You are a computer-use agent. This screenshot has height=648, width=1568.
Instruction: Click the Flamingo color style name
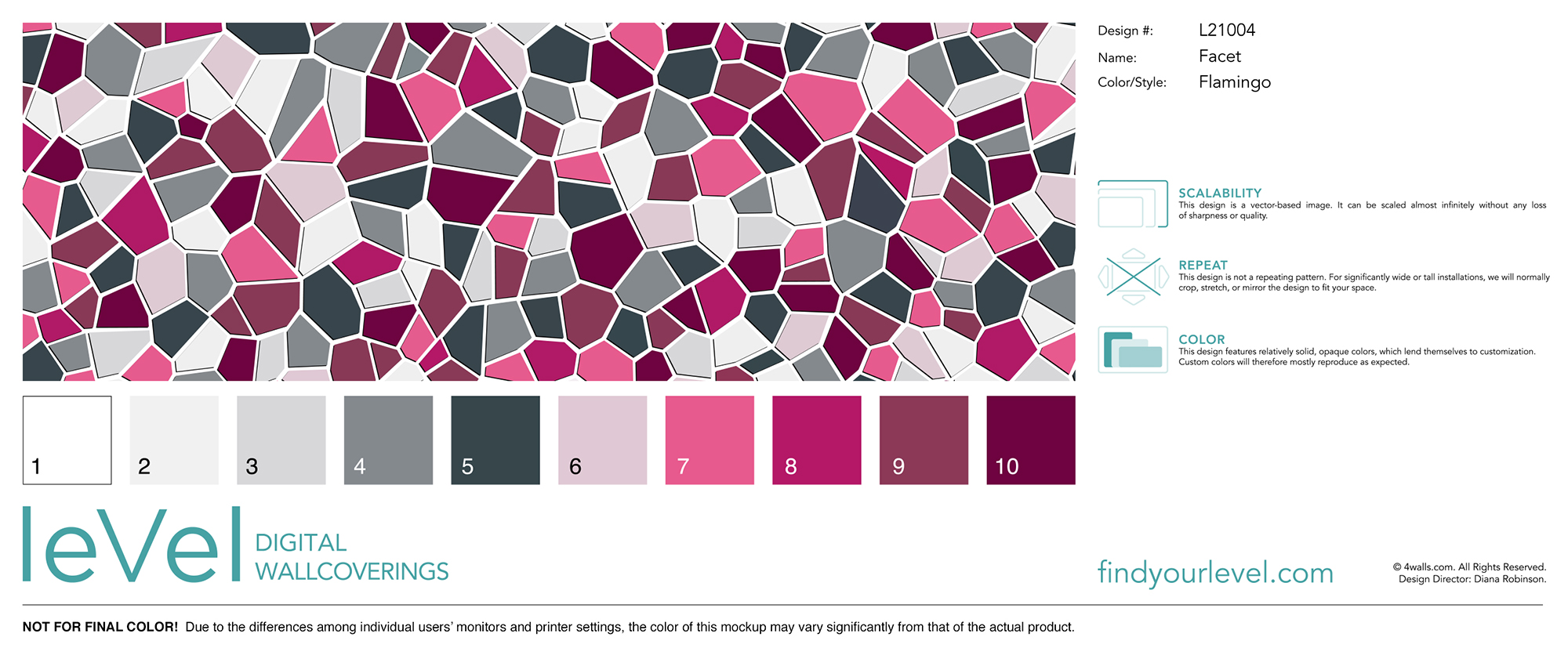1235,82
